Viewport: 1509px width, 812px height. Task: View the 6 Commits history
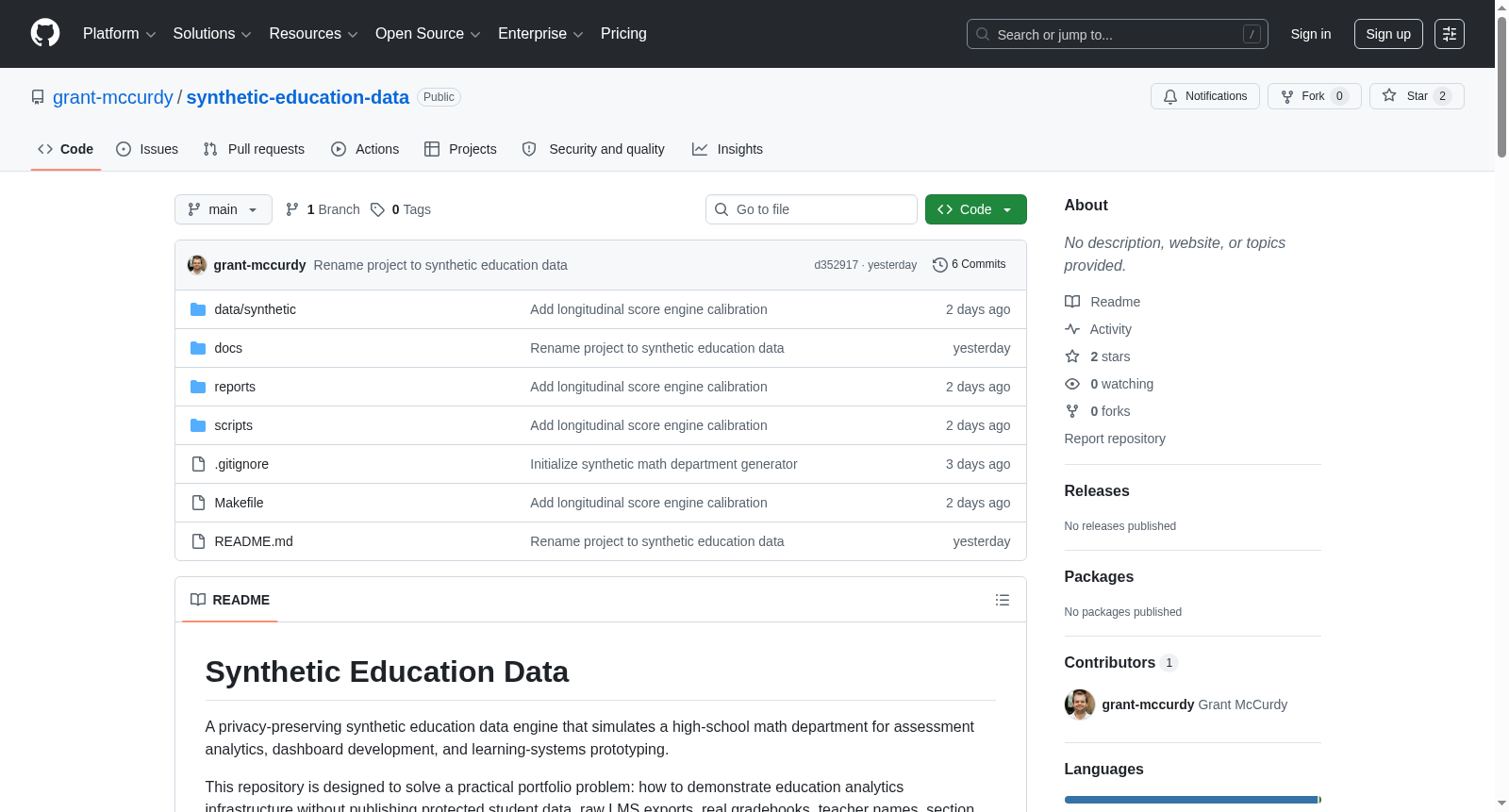pyautogui.click(x=970, y=265)
